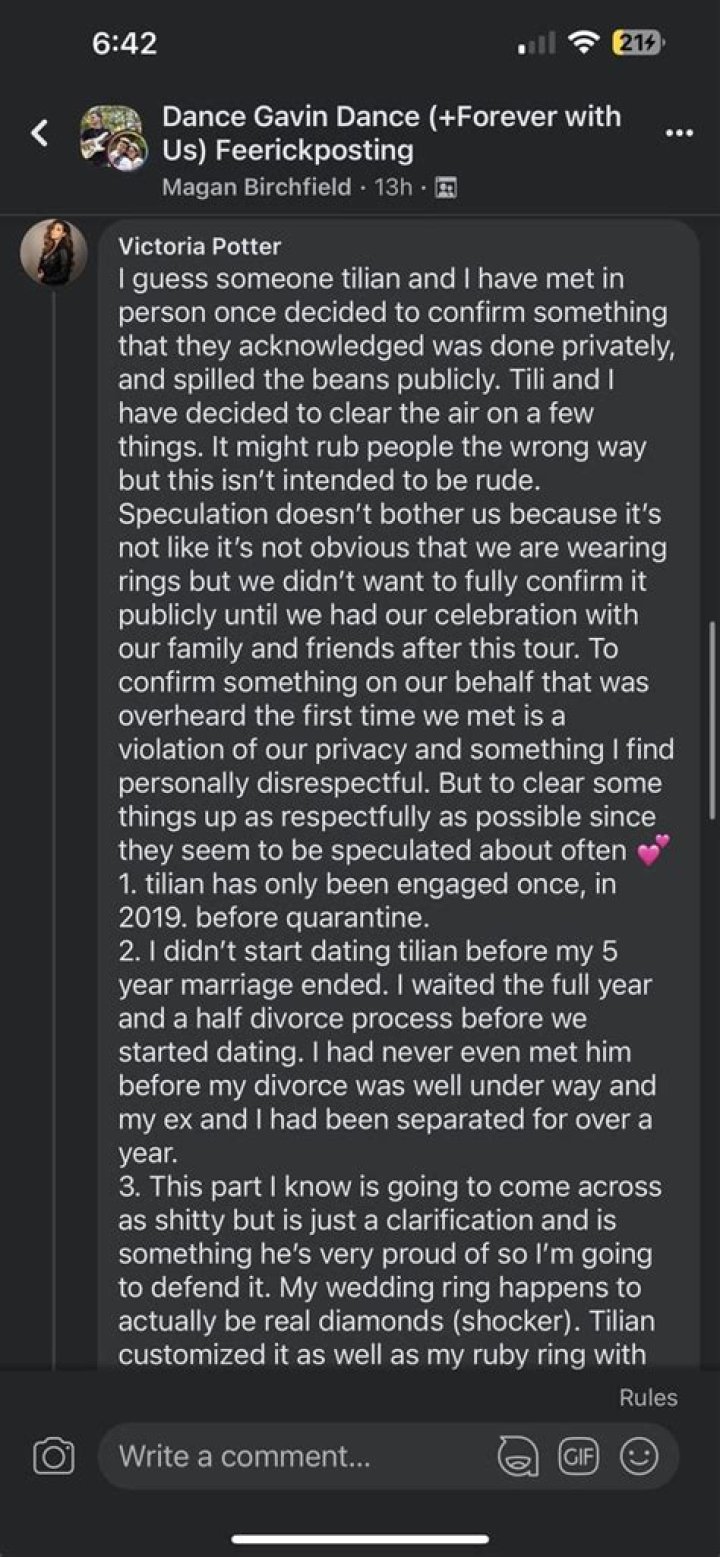Tap the back chevron to exit the post

click(39, 133)
